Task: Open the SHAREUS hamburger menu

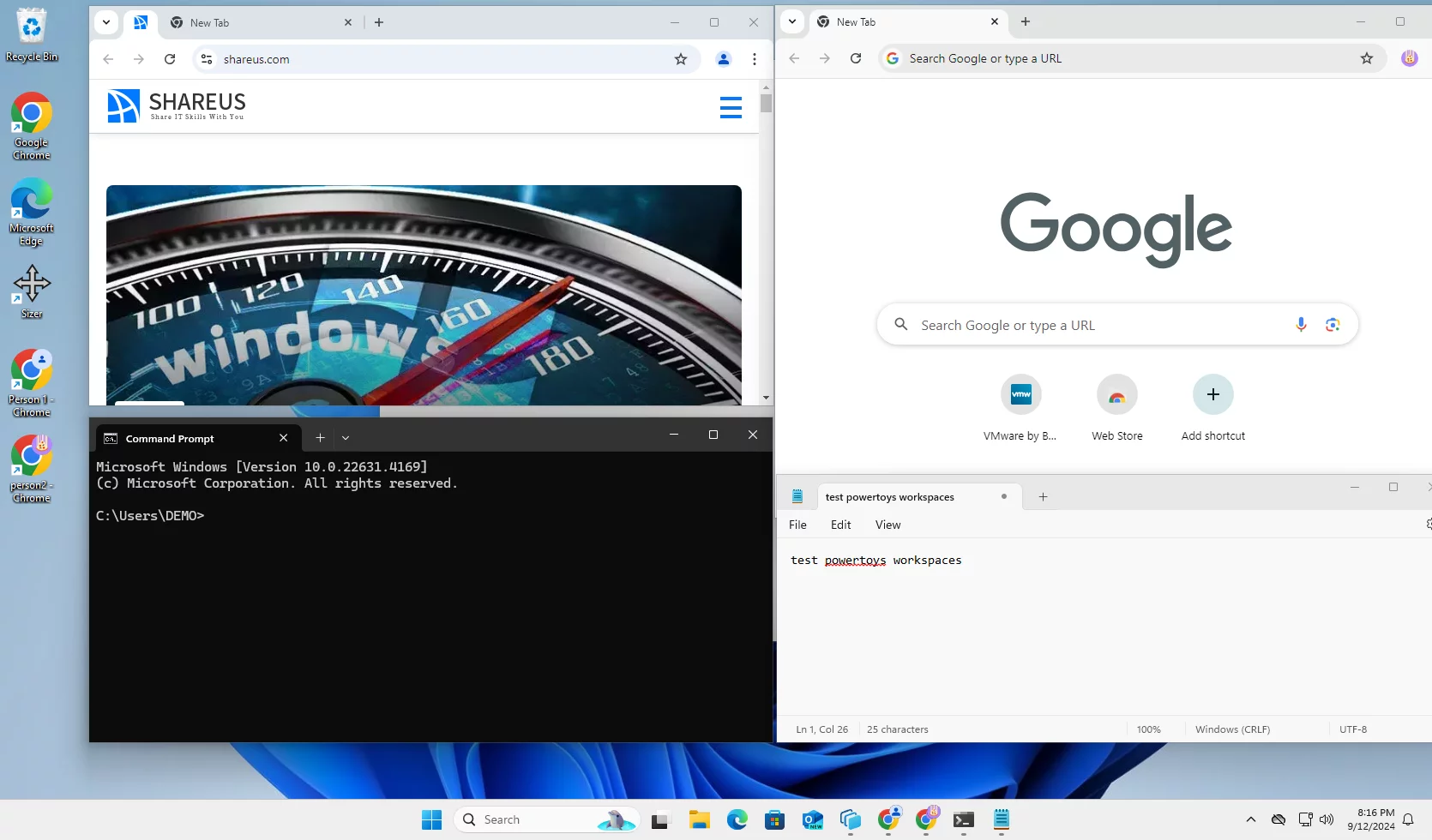Action: coord(731,107)
